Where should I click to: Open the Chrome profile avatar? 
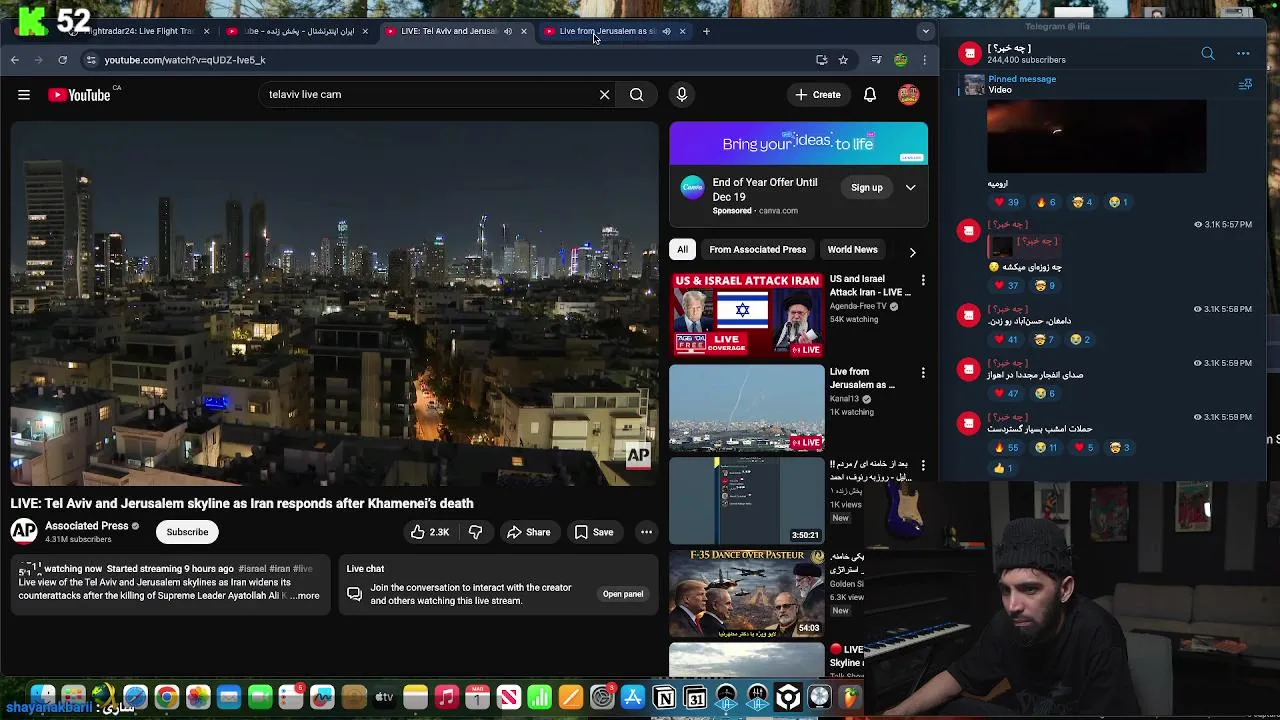click(x=901, y=60)
